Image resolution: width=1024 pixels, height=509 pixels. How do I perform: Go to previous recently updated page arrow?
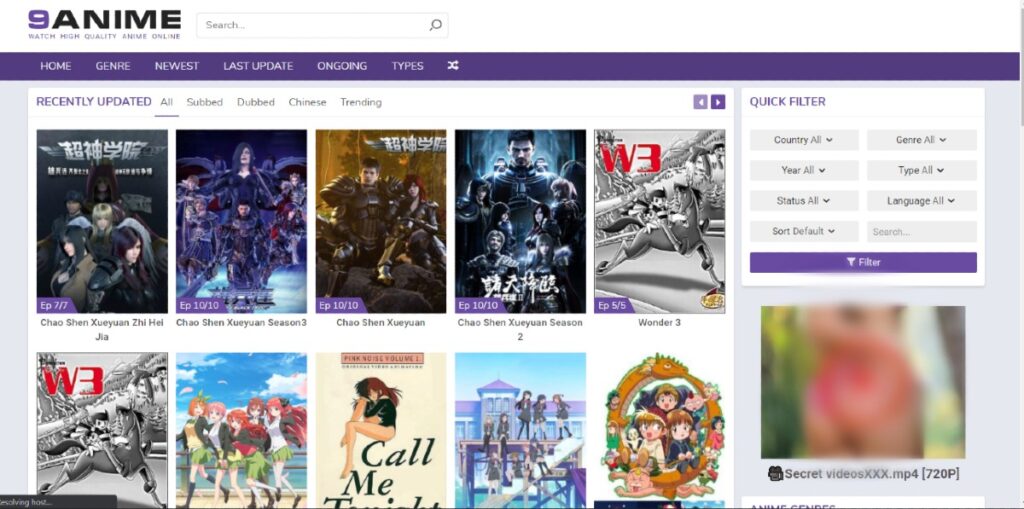tap(700, 102)
